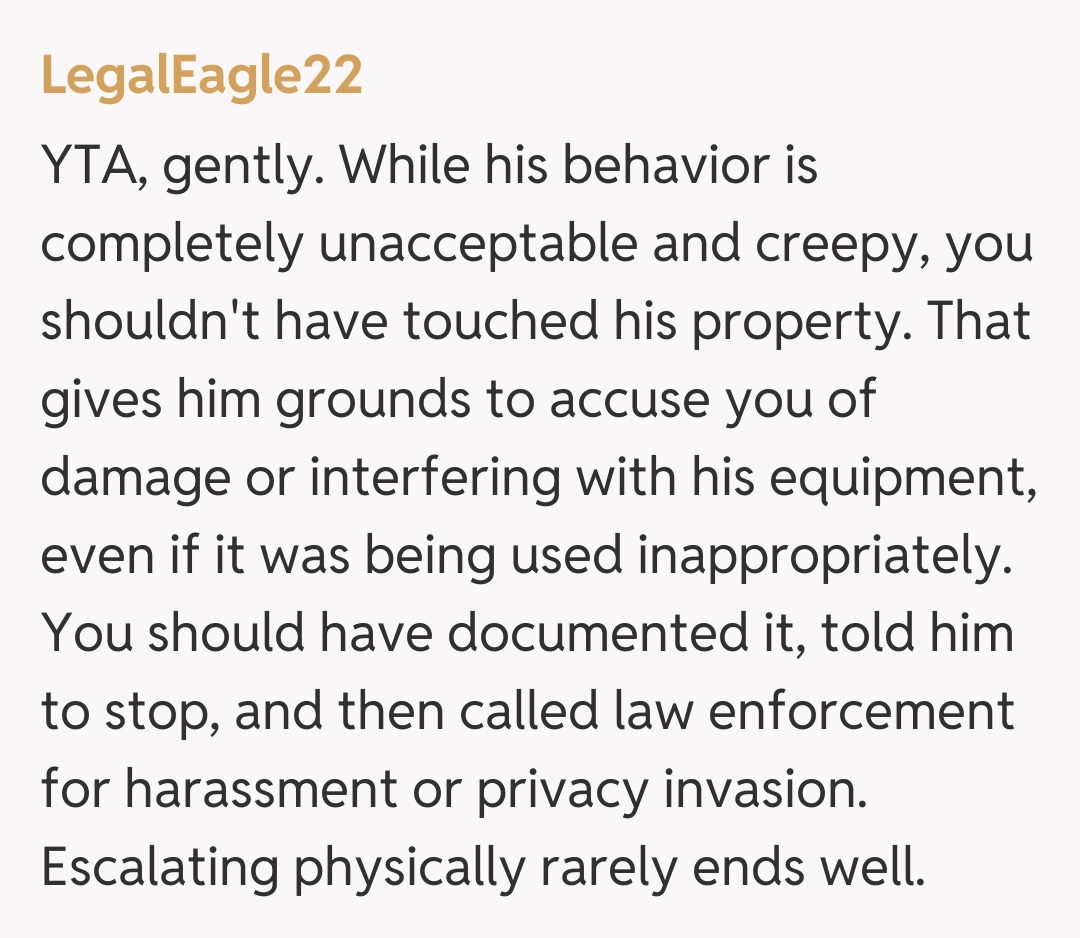Click the phrase "rarely ends well"

(732, 867)
